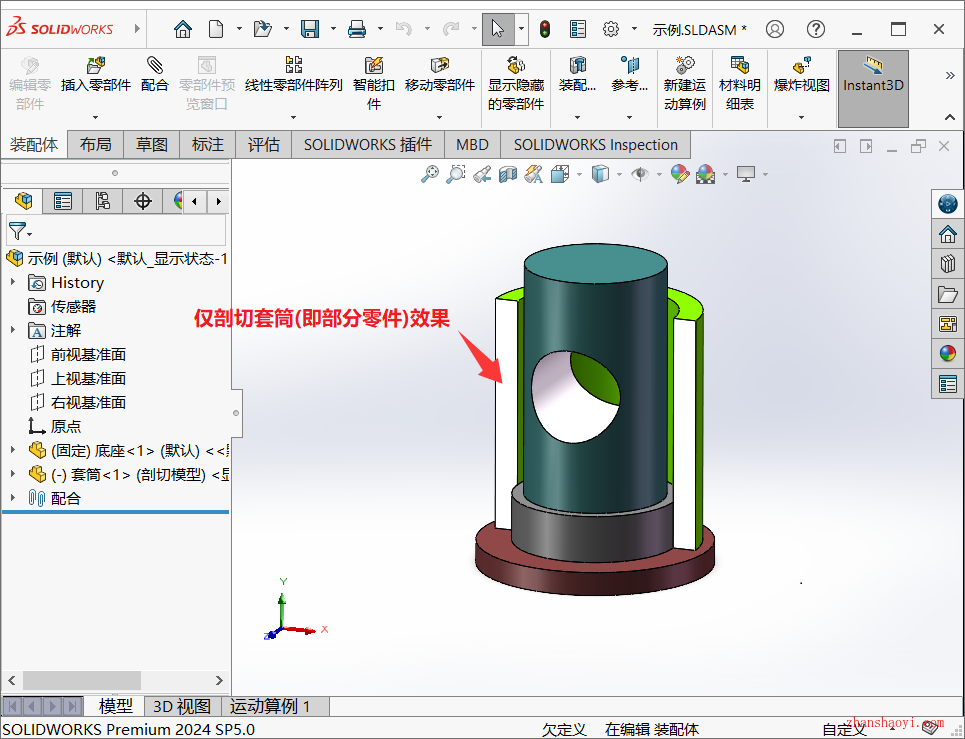Switch to SOLIDWORKS 插件 tab
The image size is (965, 739).
pyautogui.click(x=368, y=145)
